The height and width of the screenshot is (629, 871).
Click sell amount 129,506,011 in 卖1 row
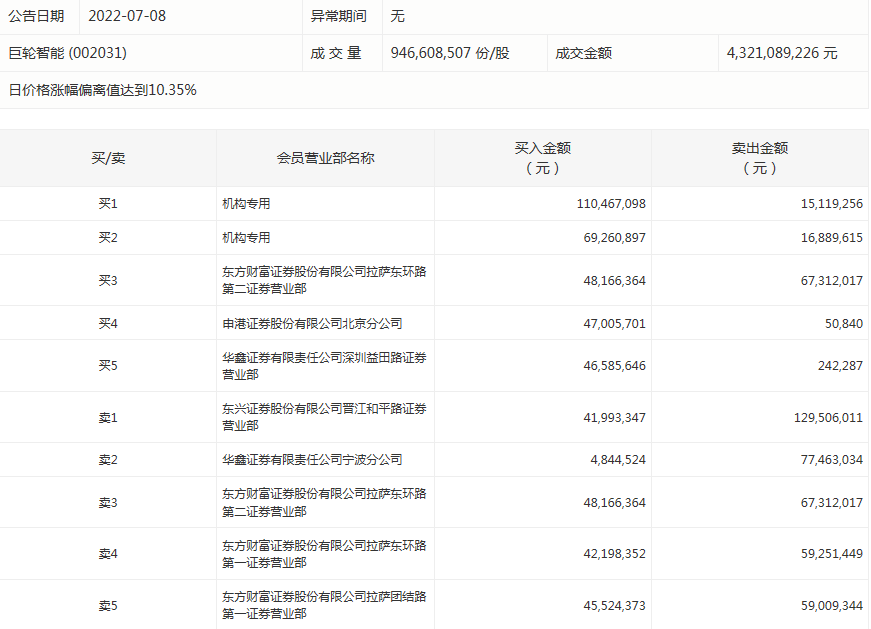pyautogui.click(x=825, y=418)
